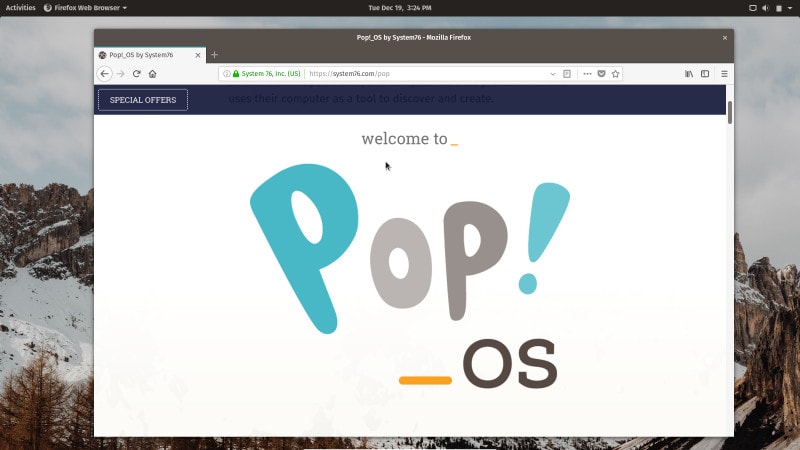Image resolution: width=800 pixels, height=450 pixels.
Task: Go back using the back arrow
Action: pos(105,74)
